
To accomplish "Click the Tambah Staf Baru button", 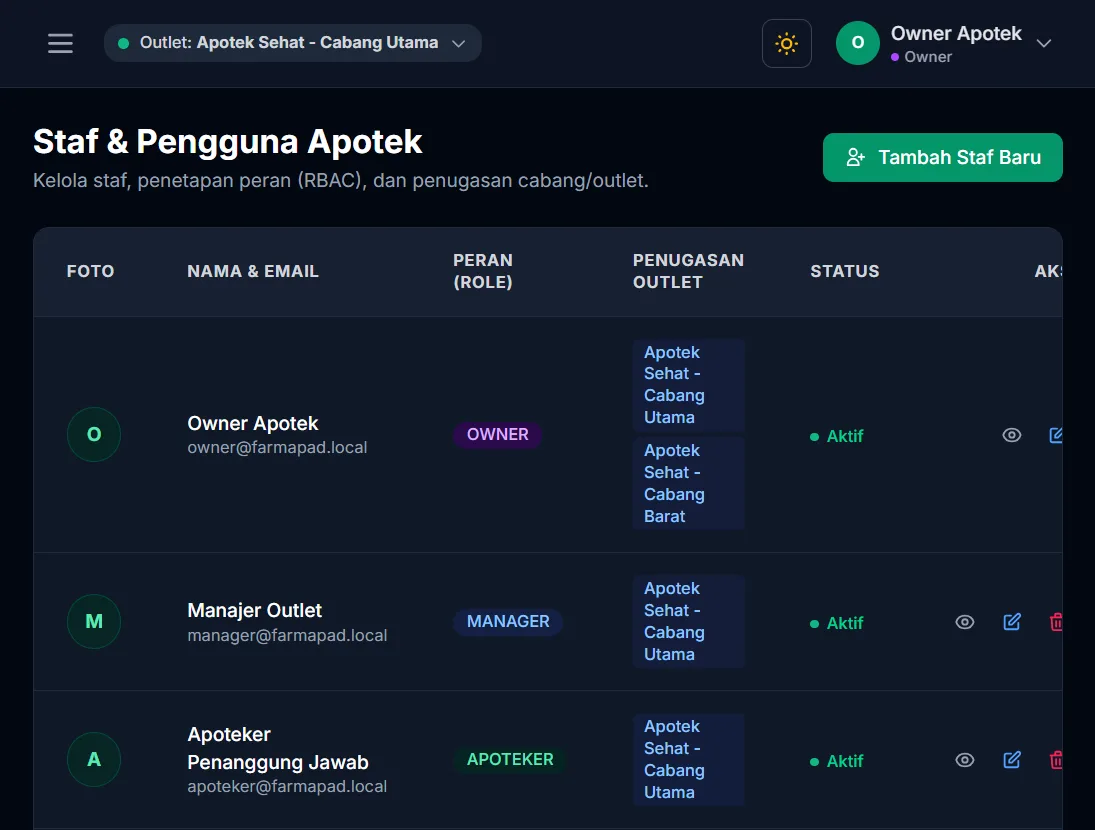I will 942,158.
